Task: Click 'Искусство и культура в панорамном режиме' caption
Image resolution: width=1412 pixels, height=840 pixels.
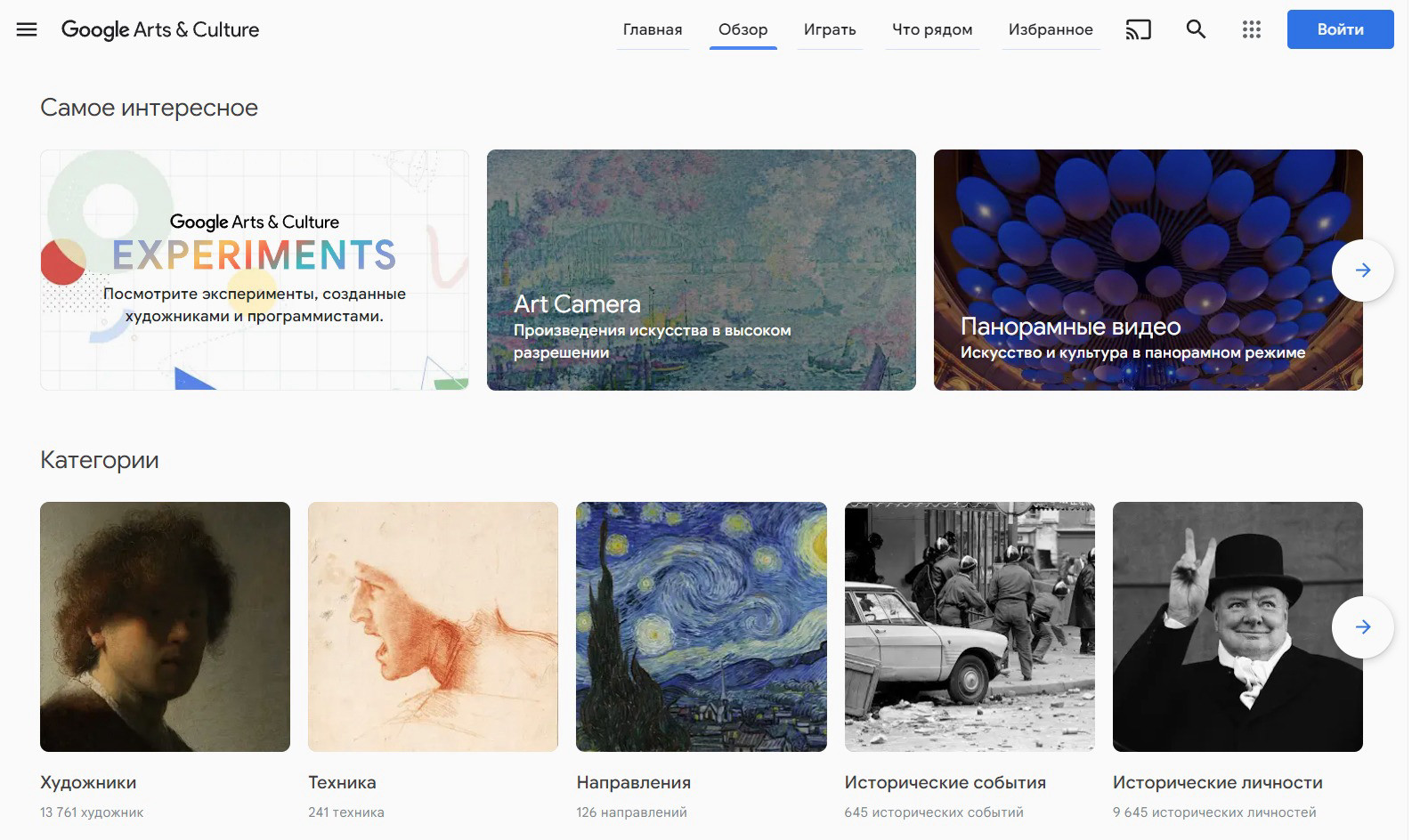Action: pos(1132,352)
